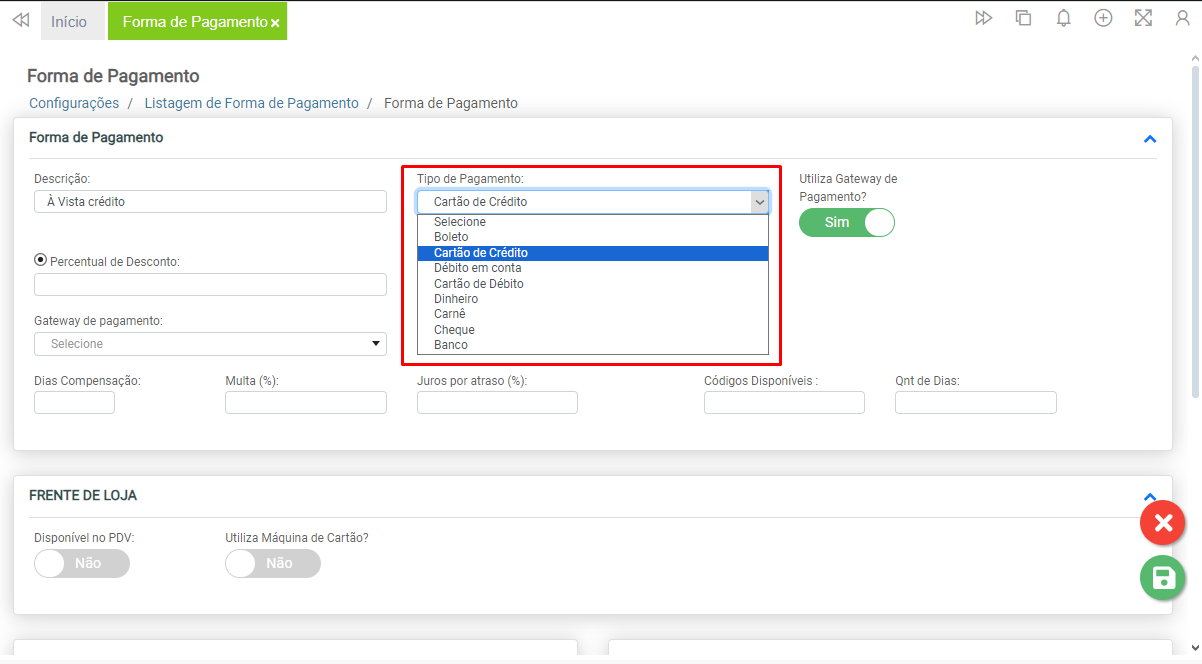Screen dimensions: 1202x664
Task: Enable the Utiliza Máquina de Cartão toggle
Action: click(x=273, y=563)
